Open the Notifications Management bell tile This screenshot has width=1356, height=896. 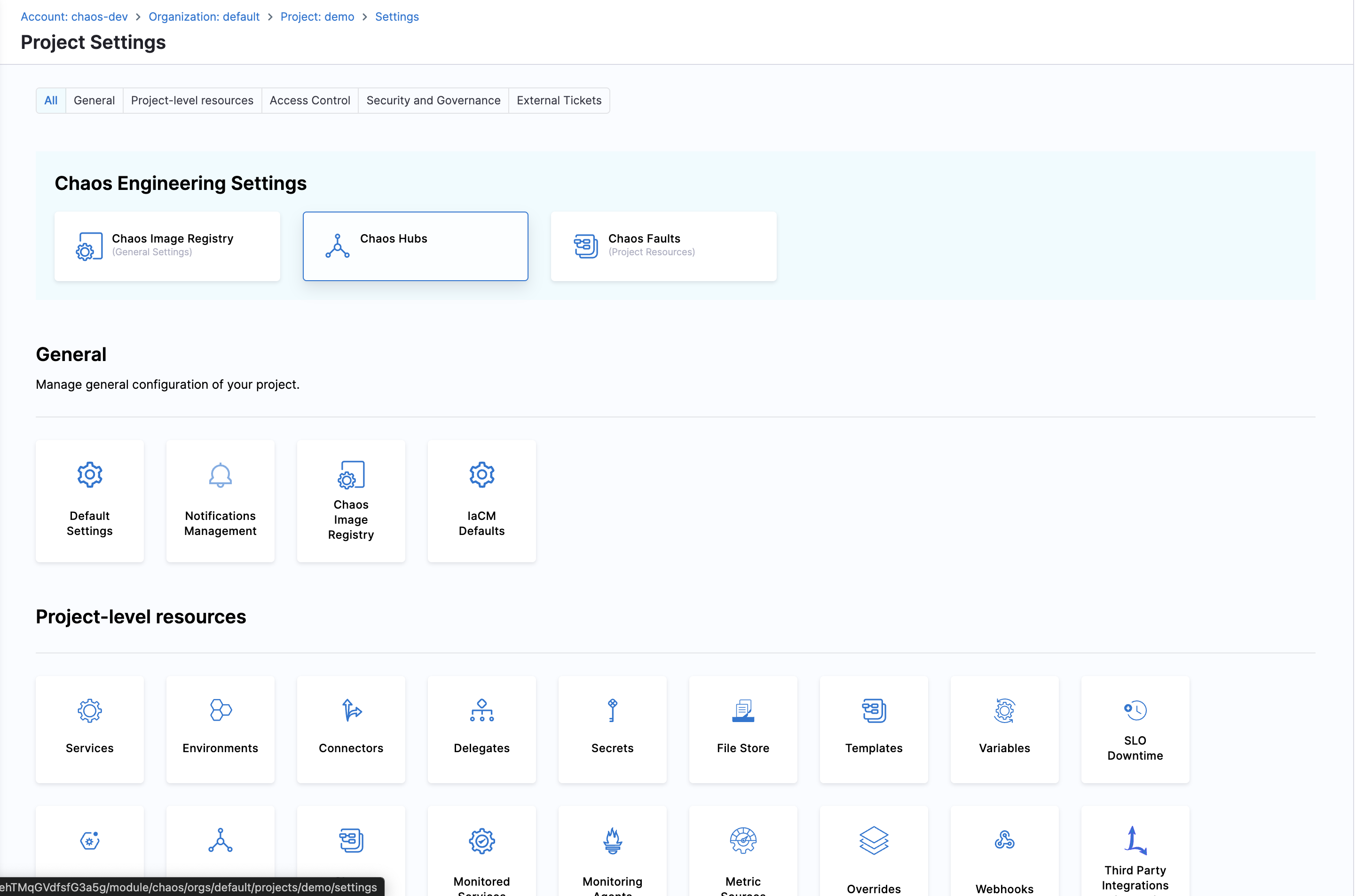[x=220, y=501]
